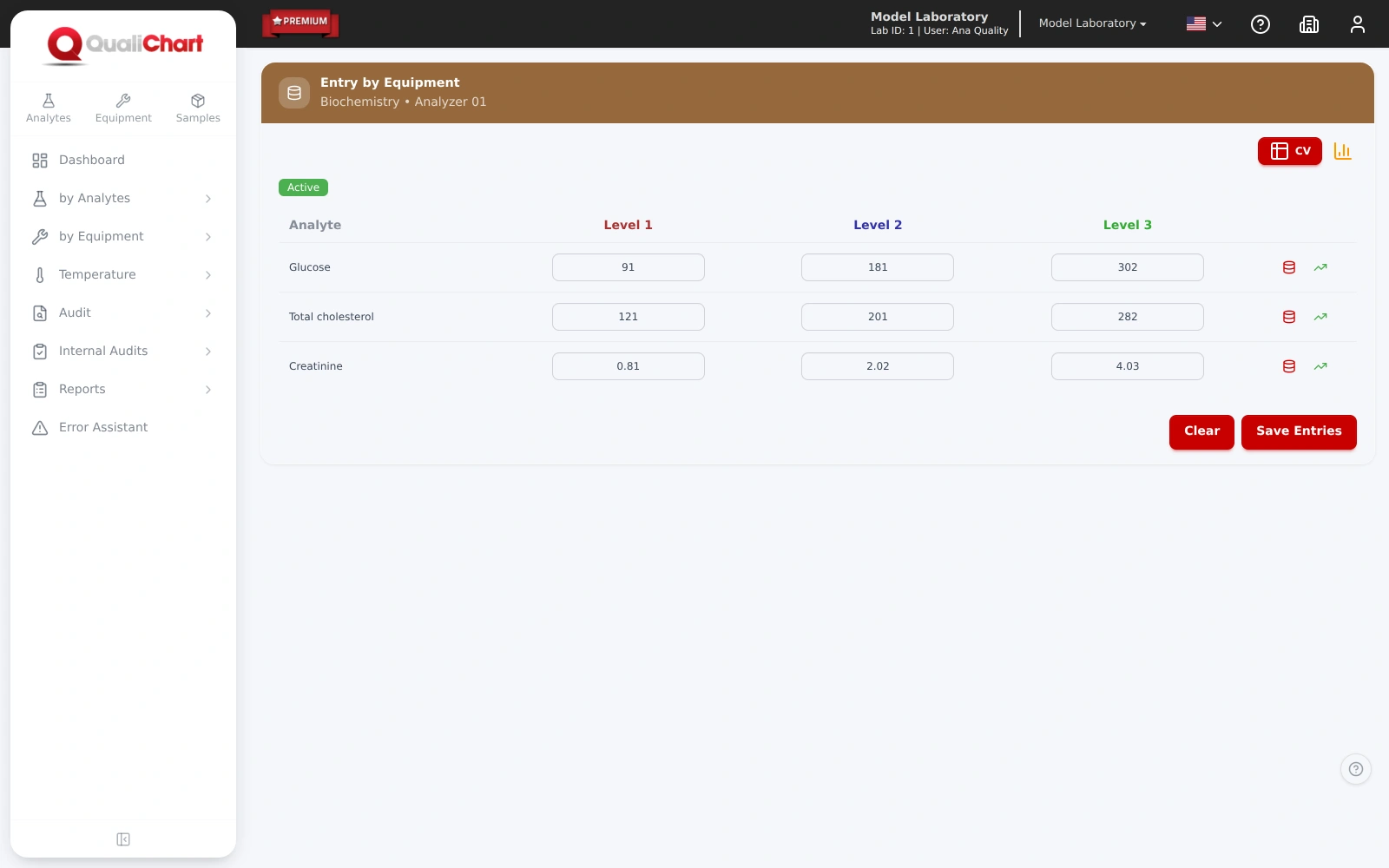Screen dimensions: 1389x868
Task: Open the user profile icon
Action: (x=1358, y=24)
